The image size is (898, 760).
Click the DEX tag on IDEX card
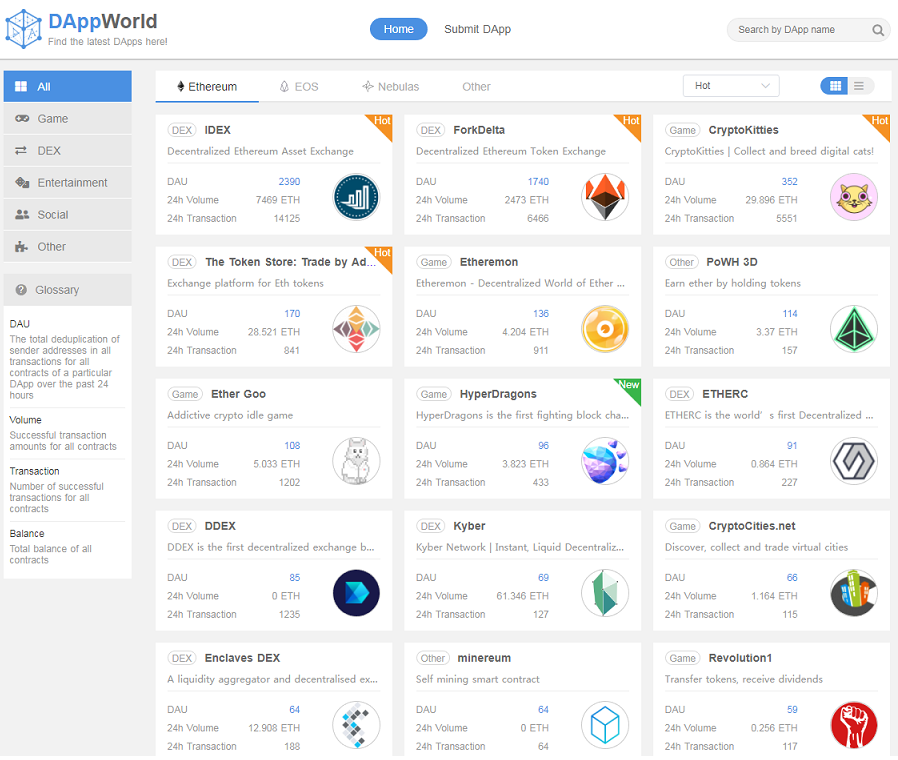click(x=182, y=131)
